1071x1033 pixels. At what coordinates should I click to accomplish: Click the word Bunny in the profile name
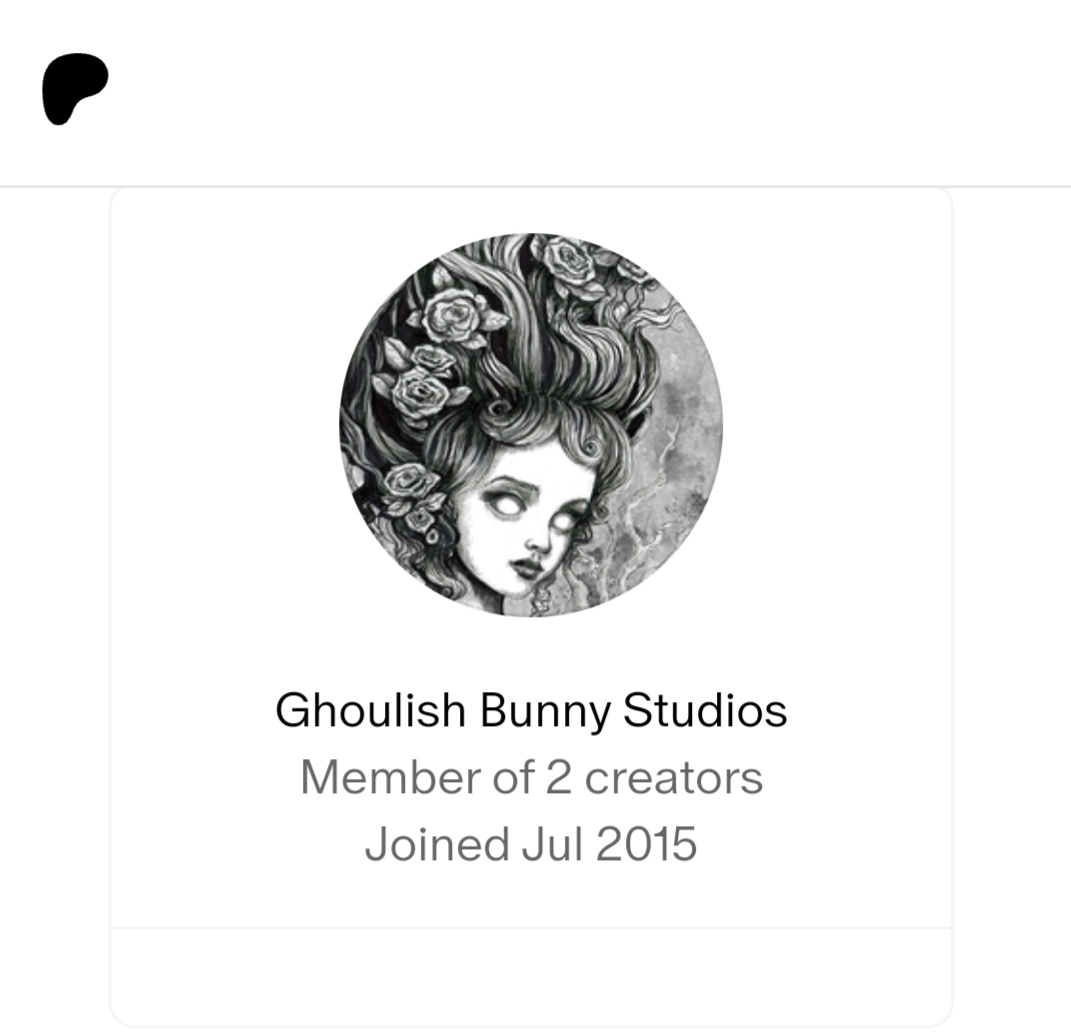pyautogui.click(x=544, y=713)
